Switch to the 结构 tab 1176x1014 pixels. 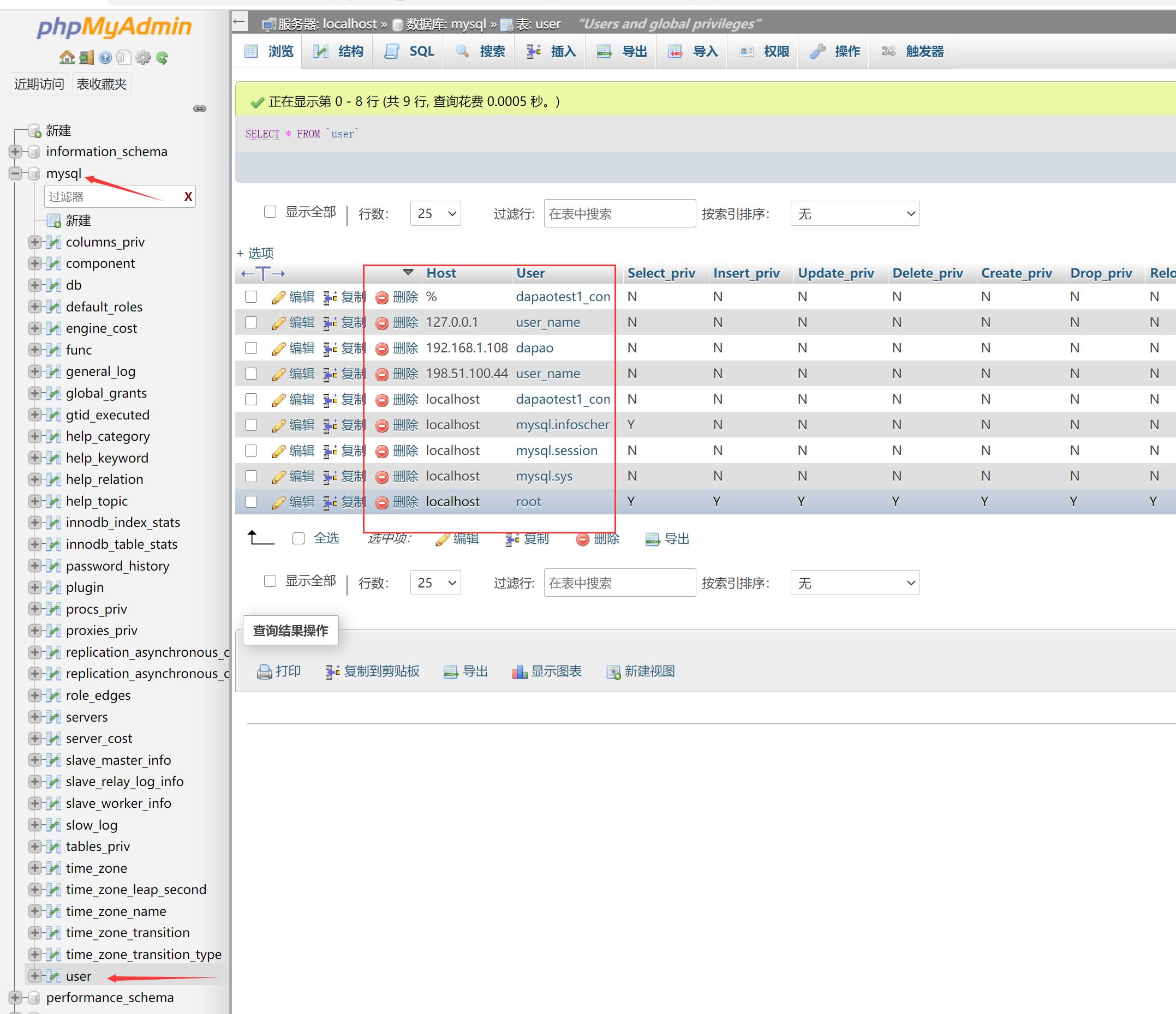coord(337,52)
